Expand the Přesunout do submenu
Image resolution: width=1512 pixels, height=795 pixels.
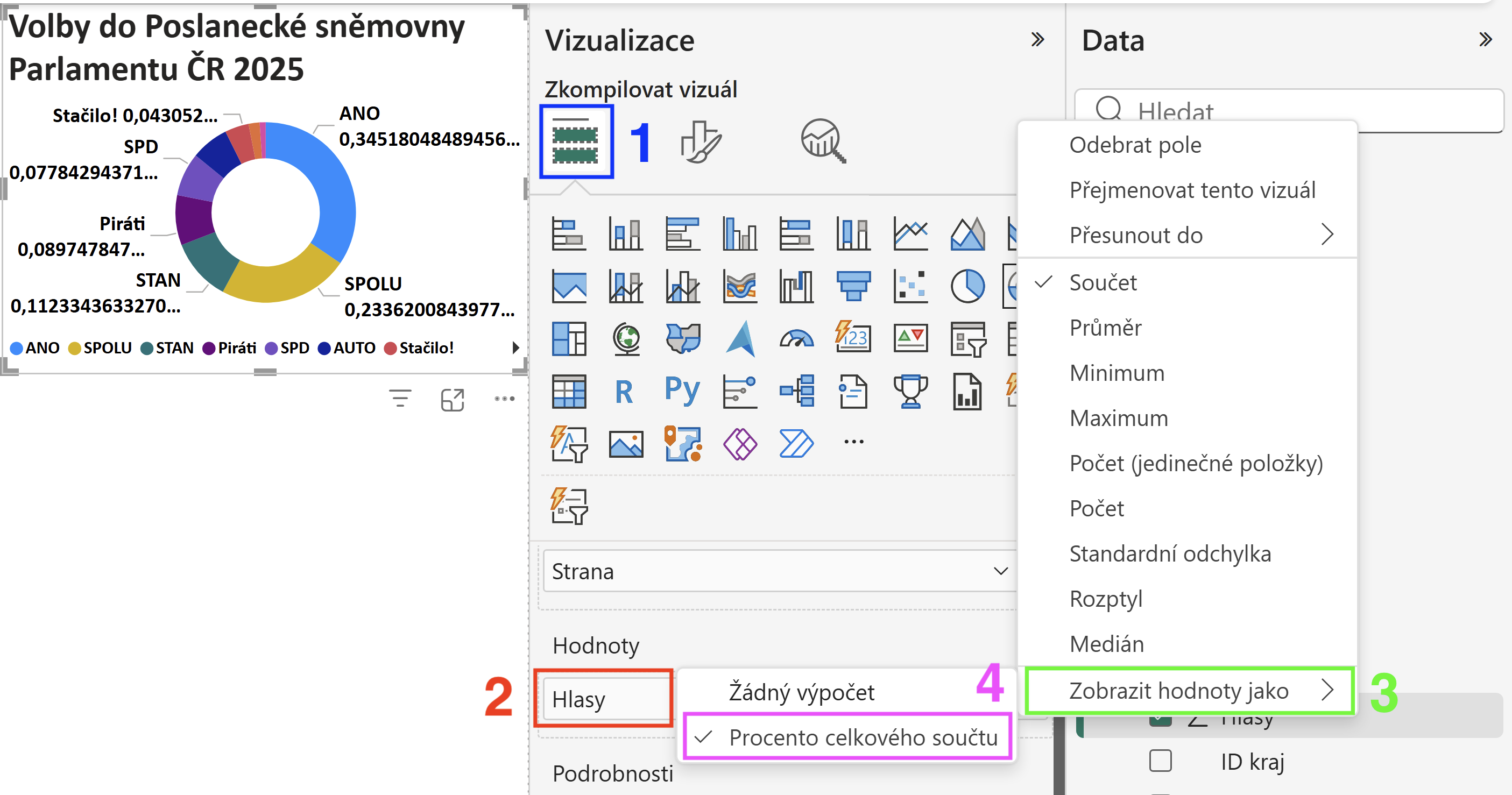pos(1187,235)
